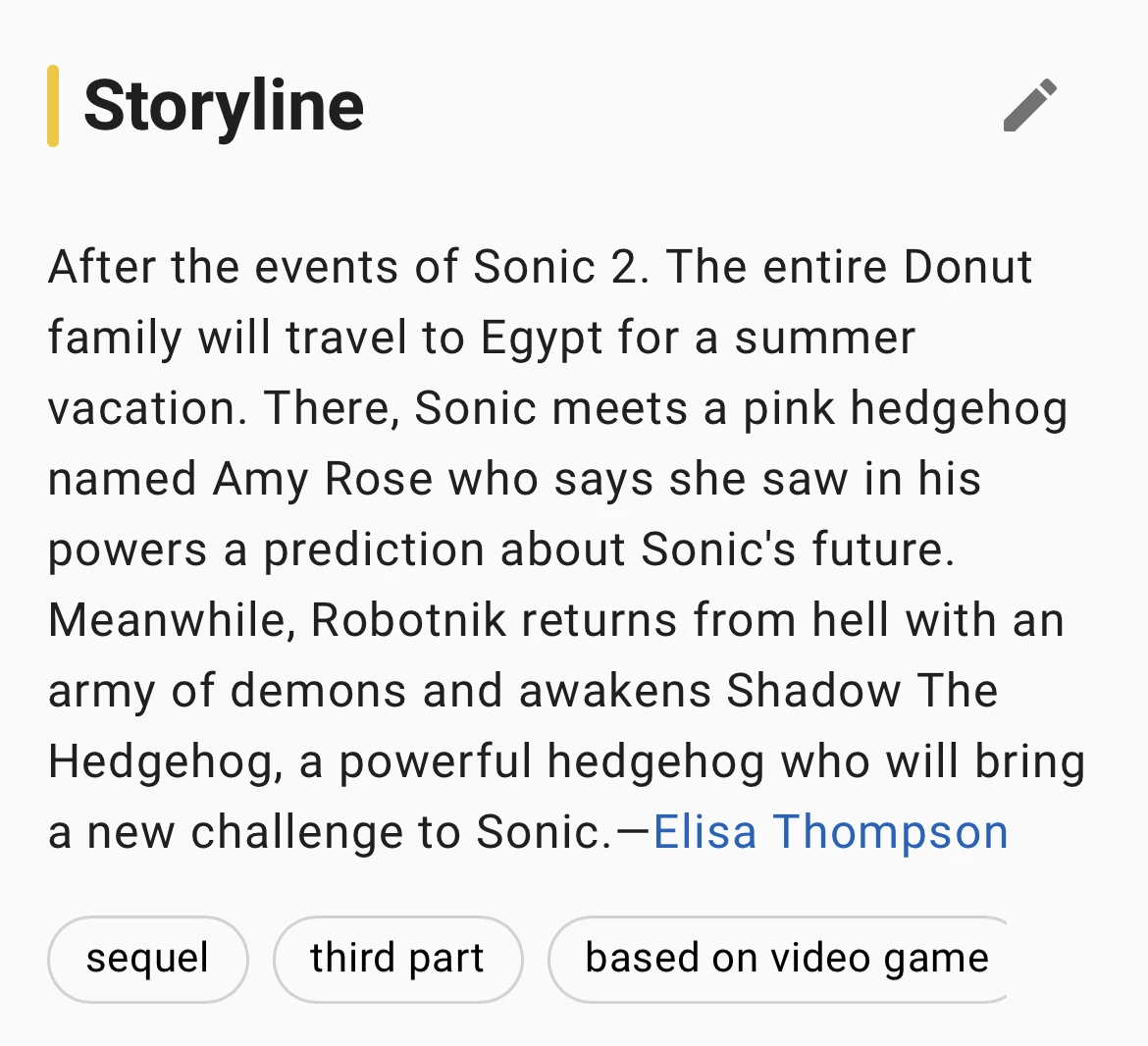Select the yellow accent bar beside Storyline
1148x1046 pixels.
[54, 106]
